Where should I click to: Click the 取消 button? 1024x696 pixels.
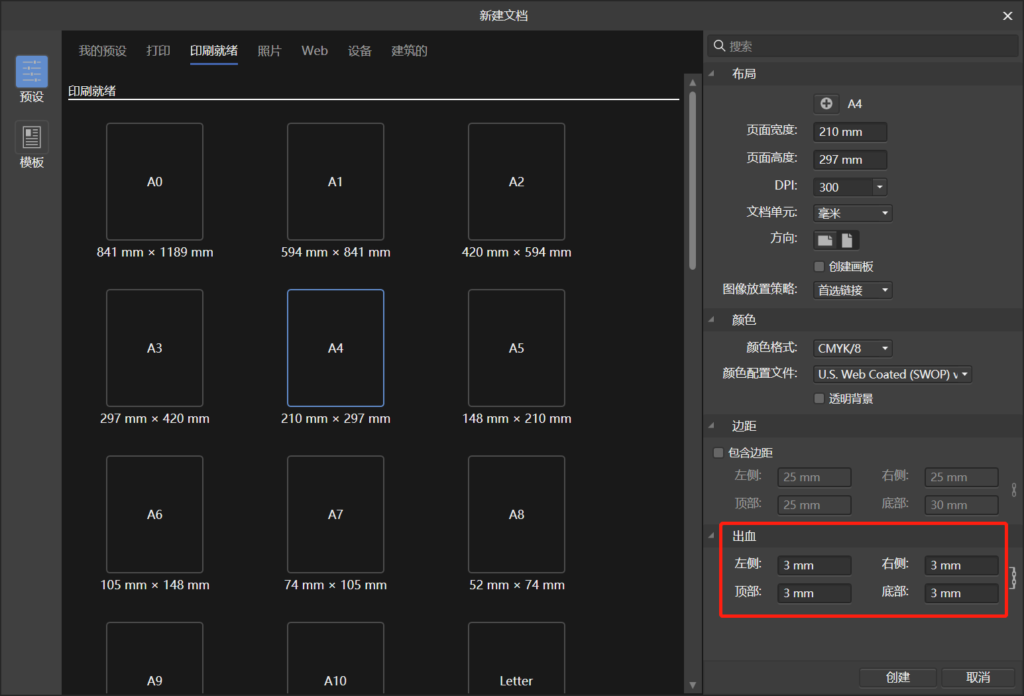point(978,678)
